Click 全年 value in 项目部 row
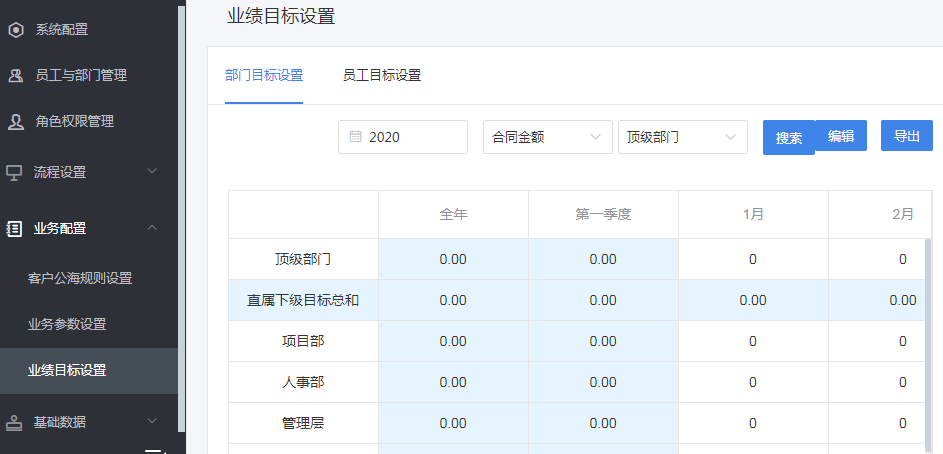The height and width of the screenshot is (454, 943). point(453,341)
